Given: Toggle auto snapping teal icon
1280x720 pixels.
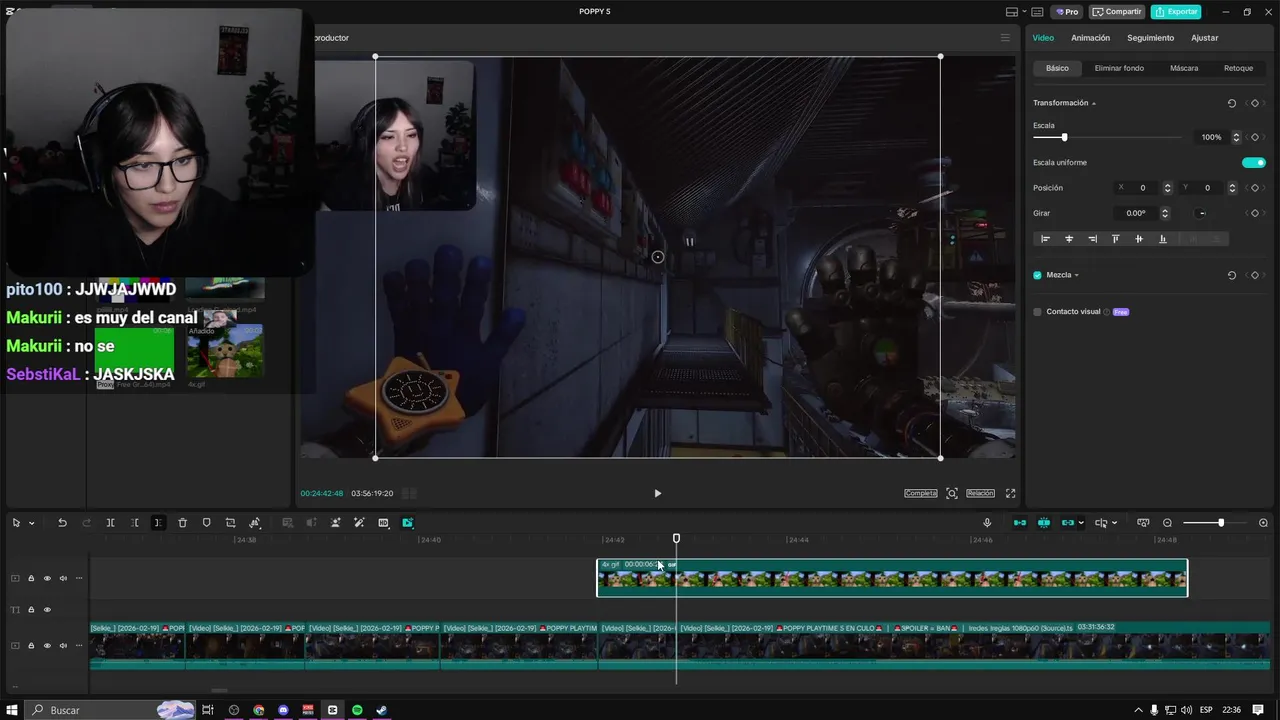Looking at the screenshot, I should [x=1044, y=523].
